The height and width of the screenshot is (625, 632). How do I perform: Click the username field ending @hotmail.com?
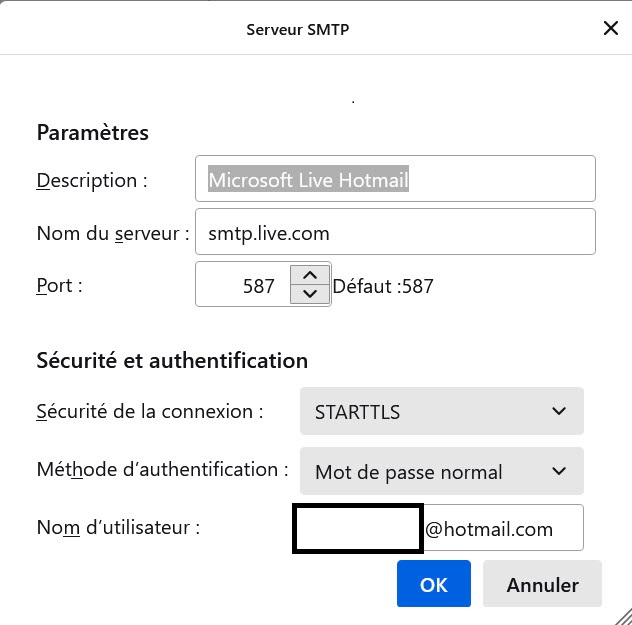coord(439,527)
